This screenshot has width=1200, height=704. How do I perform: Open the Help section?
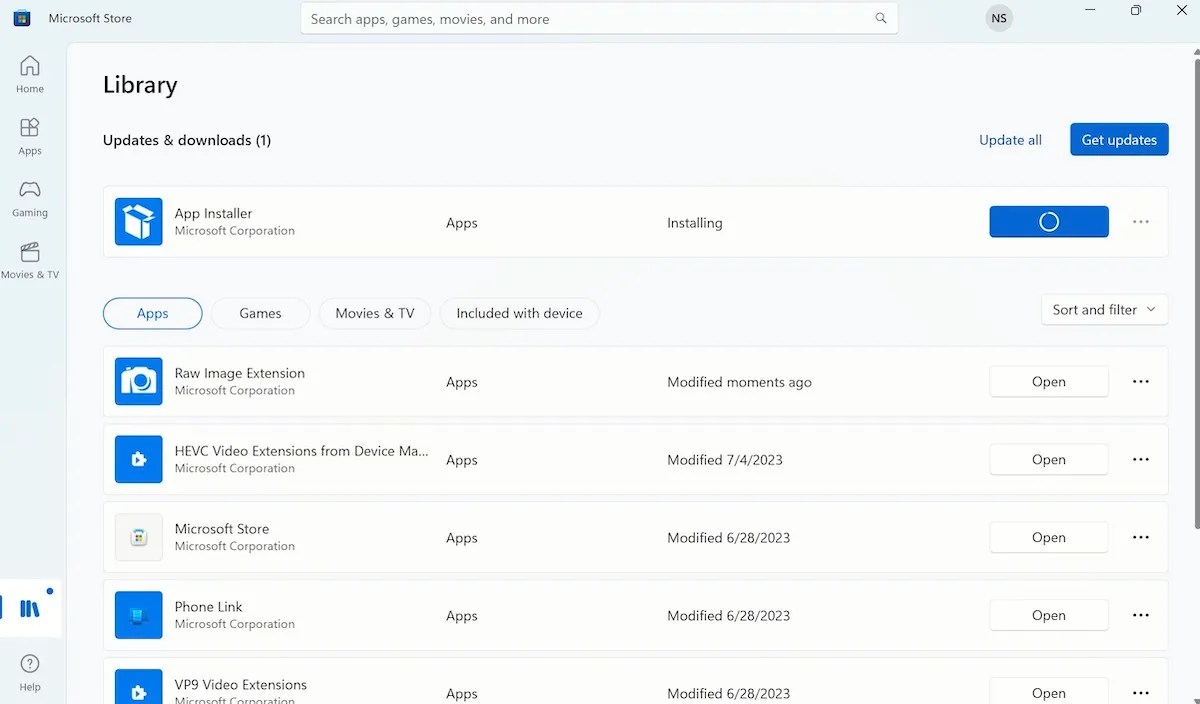[x=29, y=668]
